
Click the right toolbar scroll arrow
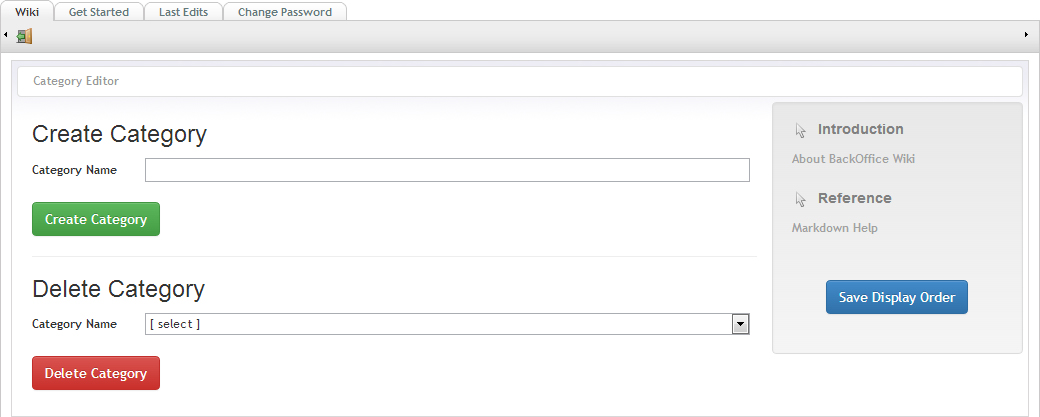pyautogui.click(x=1027, y=34)
